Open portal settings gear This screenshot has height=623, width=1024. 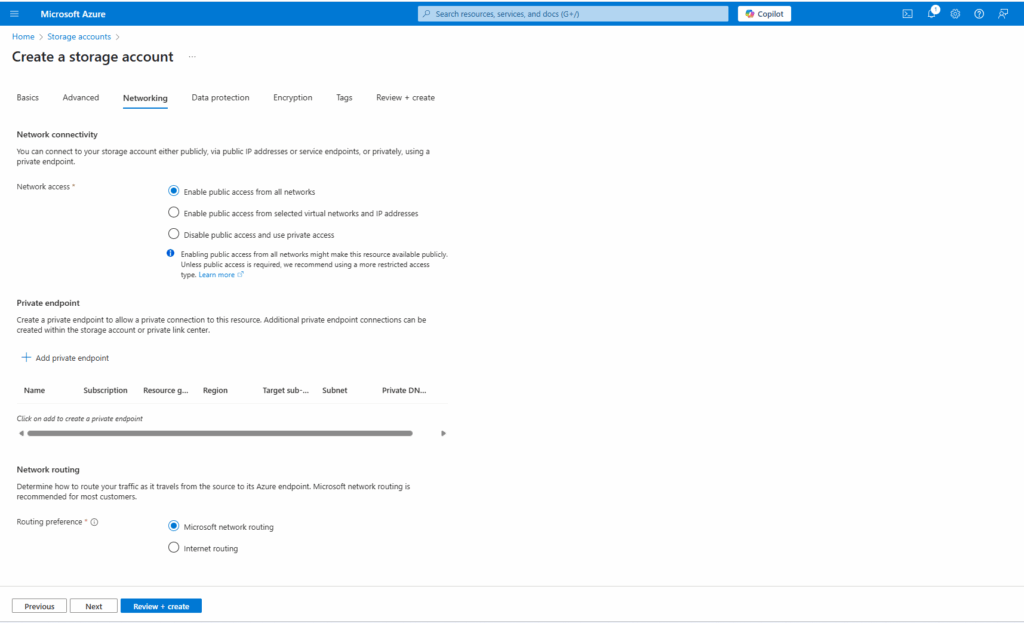(x=955, y=14)
